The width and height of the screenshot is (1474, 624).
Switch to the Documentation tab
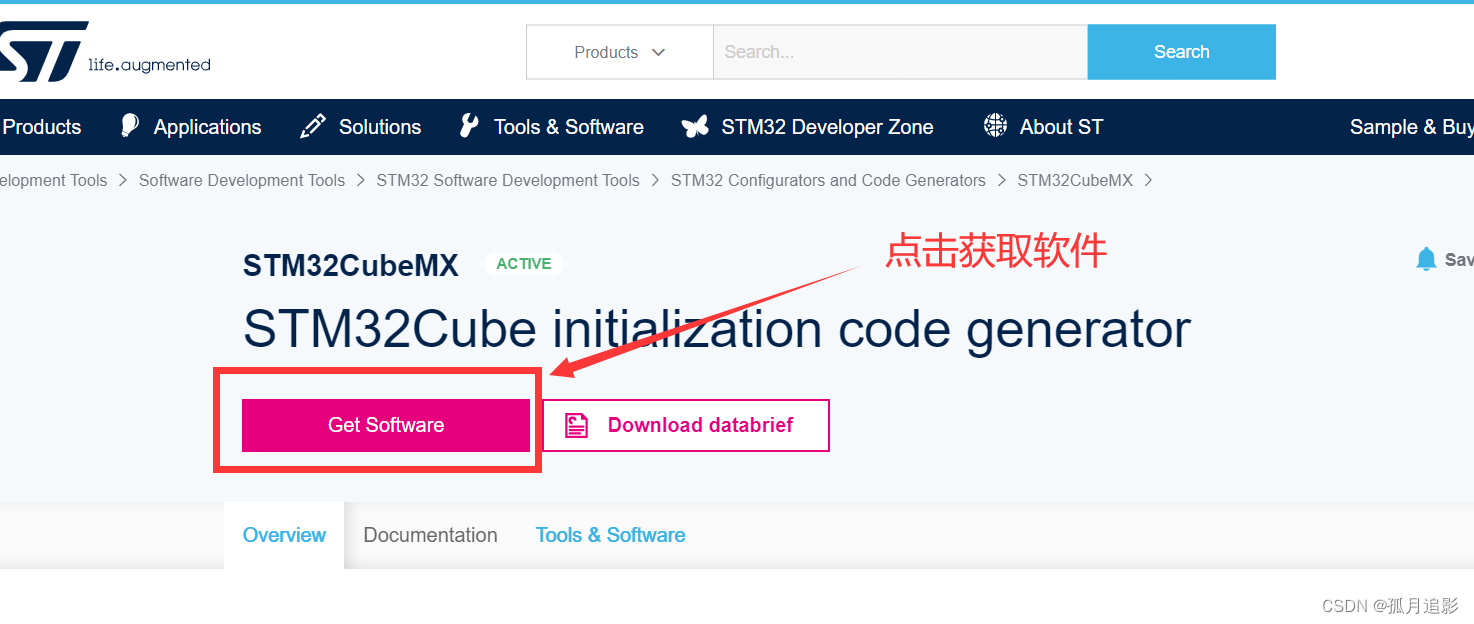(430, 535)
